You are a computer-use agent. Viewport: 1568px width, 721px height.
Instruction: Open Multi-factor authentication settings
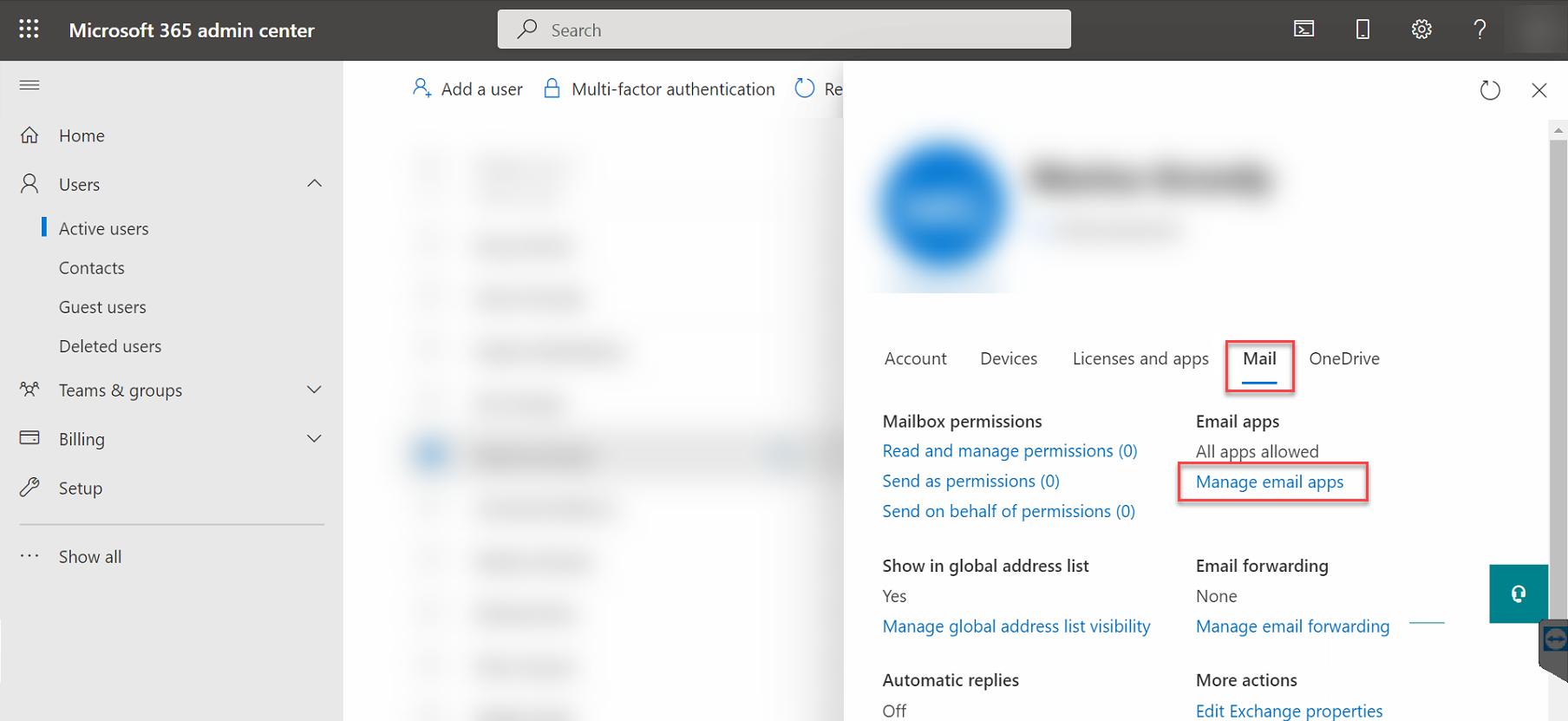coord(659,89)
